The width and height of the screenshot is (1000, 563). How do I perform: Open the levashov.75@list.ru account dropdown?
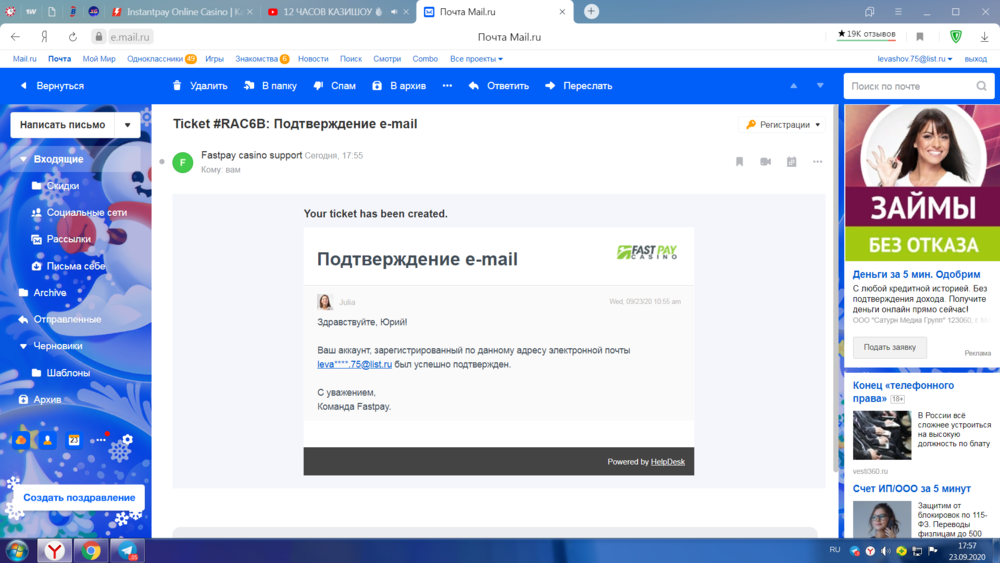[x=915, y=59]
